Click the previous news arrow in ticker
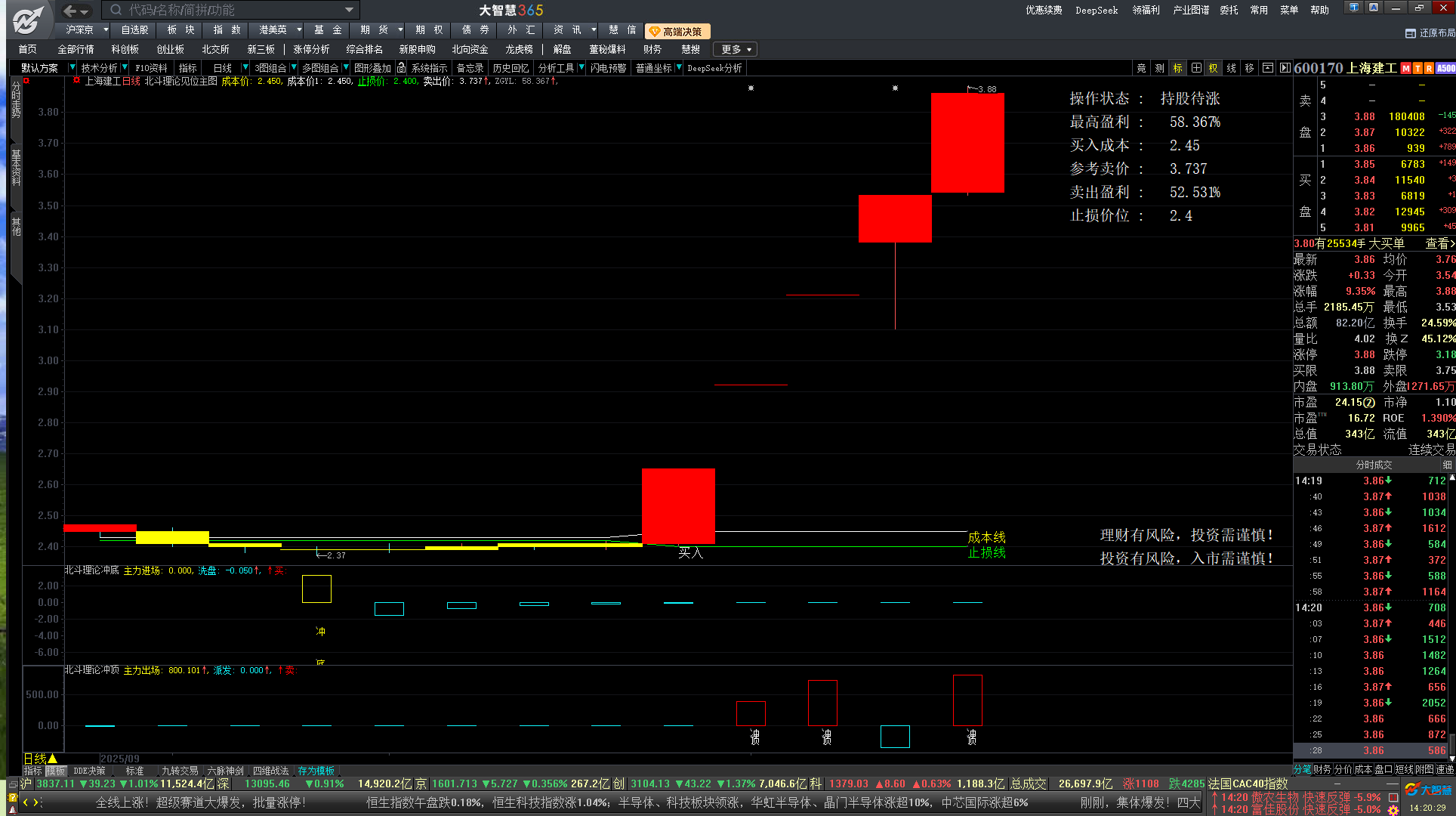 [26, 802]
